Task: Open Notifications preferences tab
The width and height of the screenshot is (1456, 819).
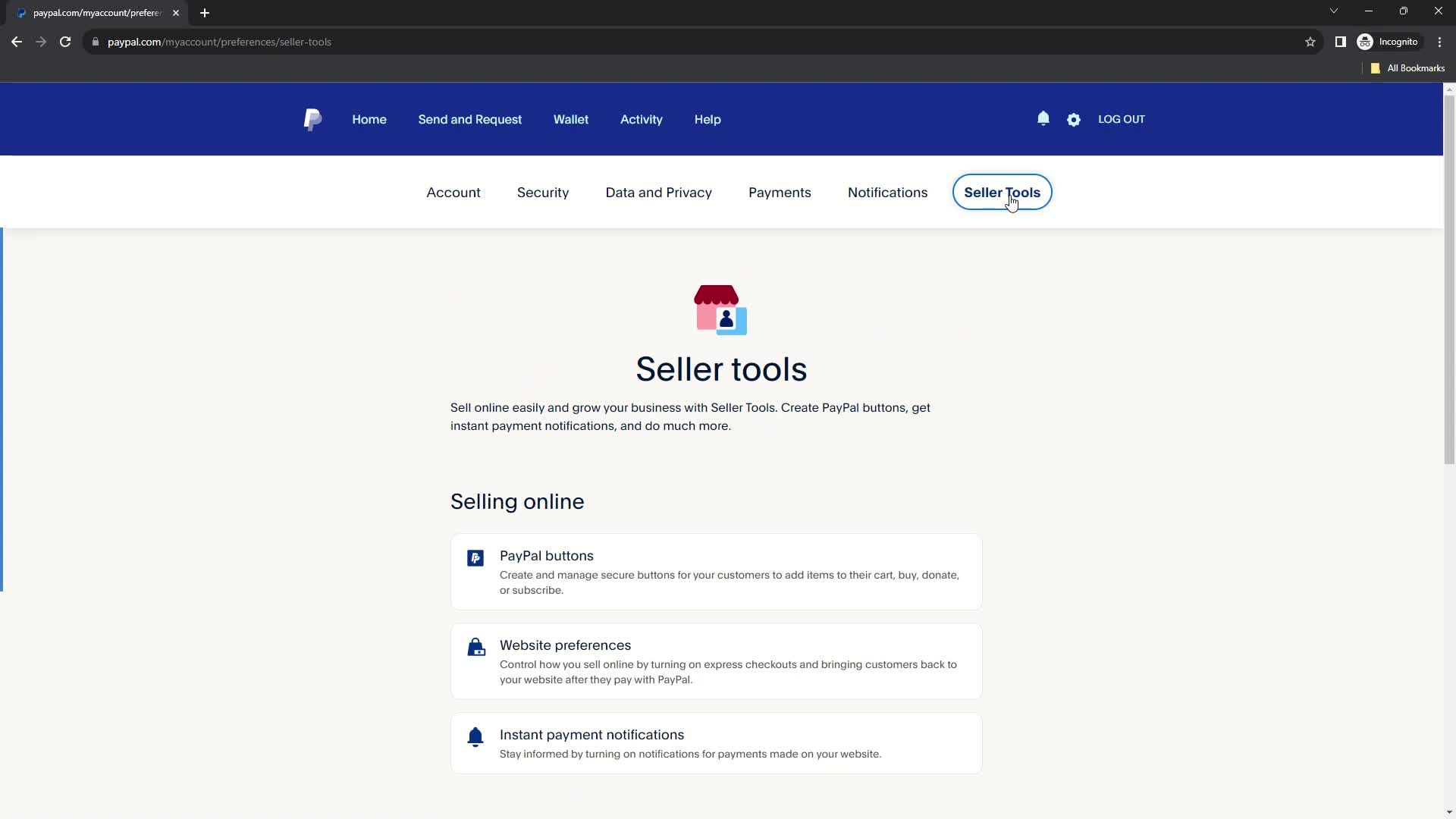Action: (887, 192)
